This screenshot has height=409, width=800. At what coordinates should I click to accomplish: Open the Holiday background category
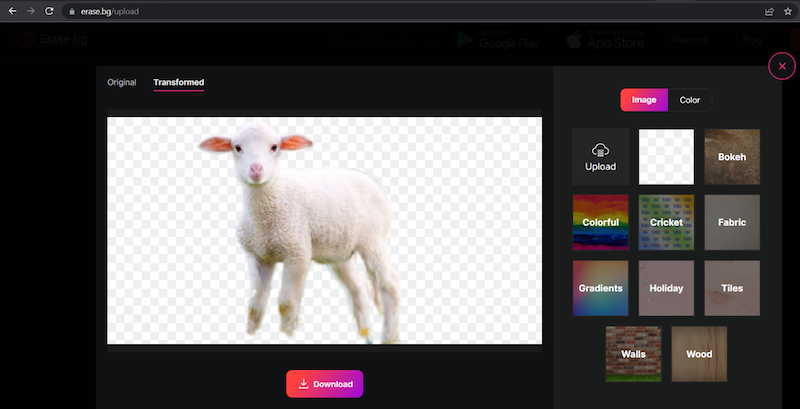pyautogui.click(x=666, y=288)
